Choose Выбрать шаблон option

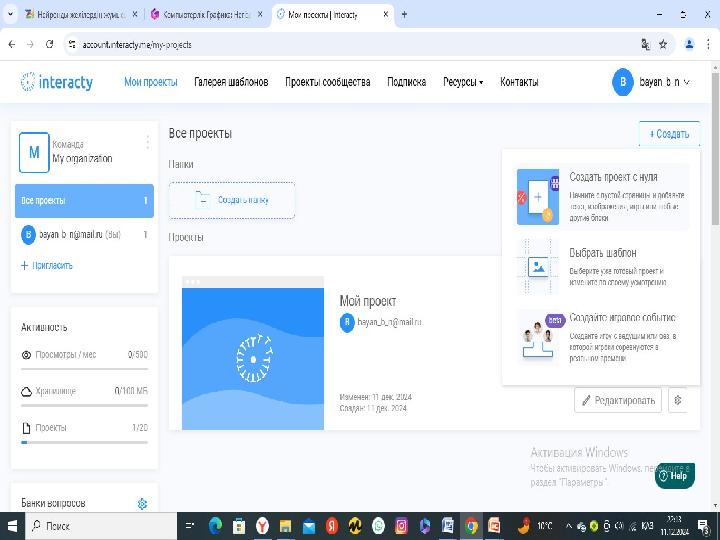pos(602,267)
